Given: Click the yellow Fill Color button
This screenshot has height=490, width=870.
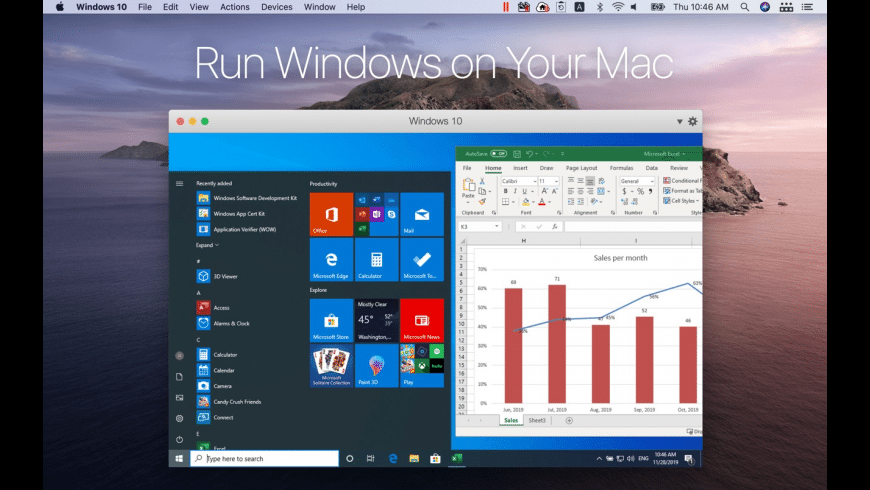Looking at the screenshot, I should pyautogui.click(x=525, y=201).
